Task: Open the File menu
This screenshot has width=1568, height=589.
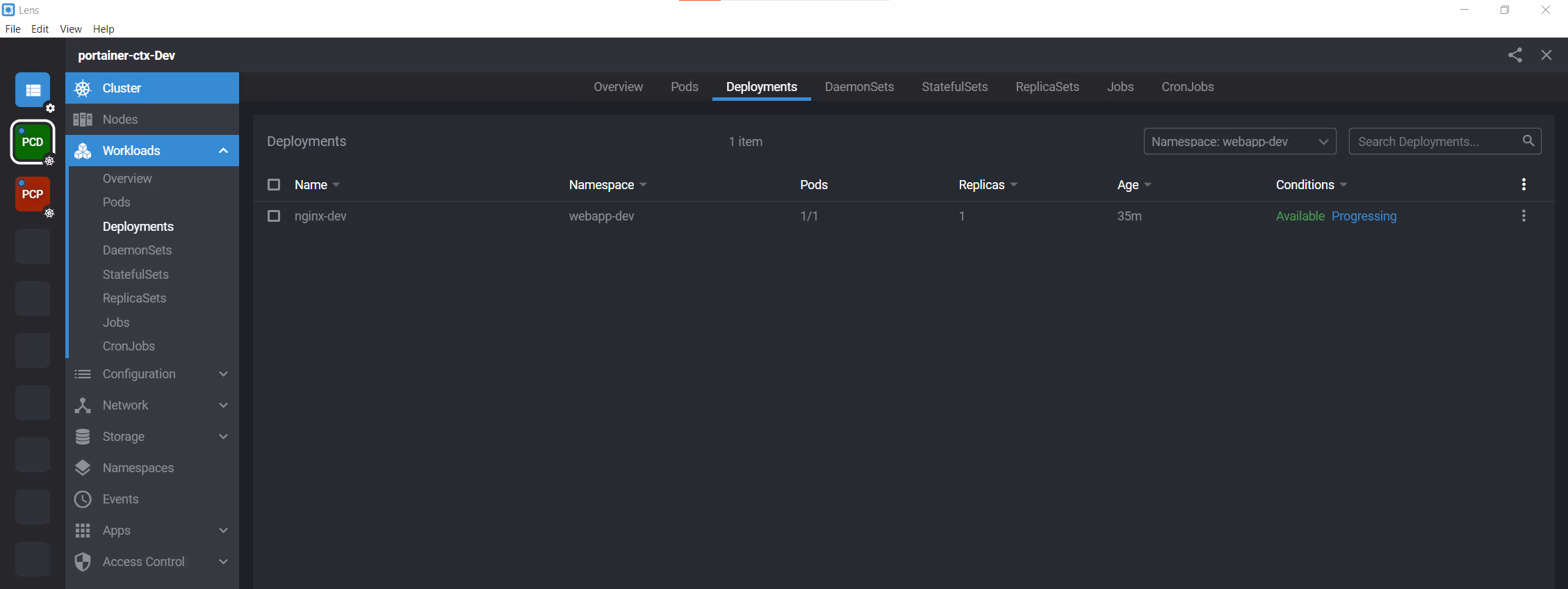Action: click(x=13, y=29)
